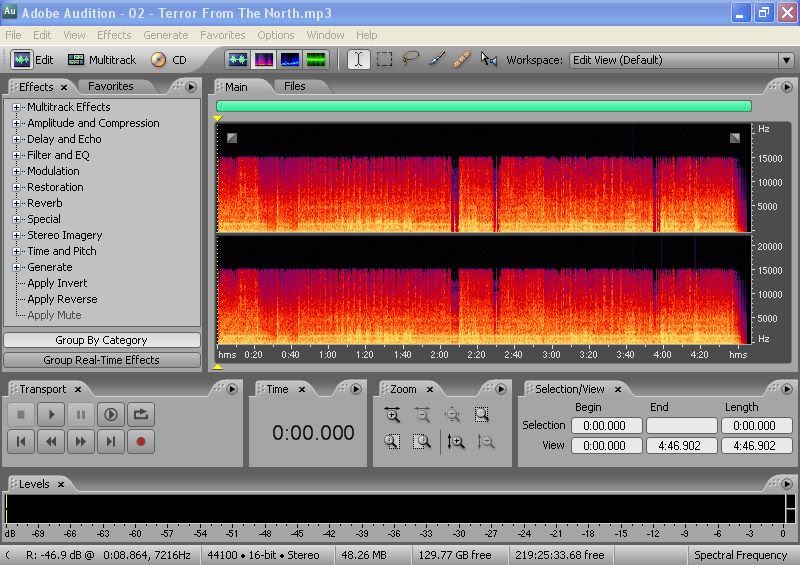Open Effects panel options menu
This screenshot has width=800, height=565.
pyautogui.click(x=191, y=87)
